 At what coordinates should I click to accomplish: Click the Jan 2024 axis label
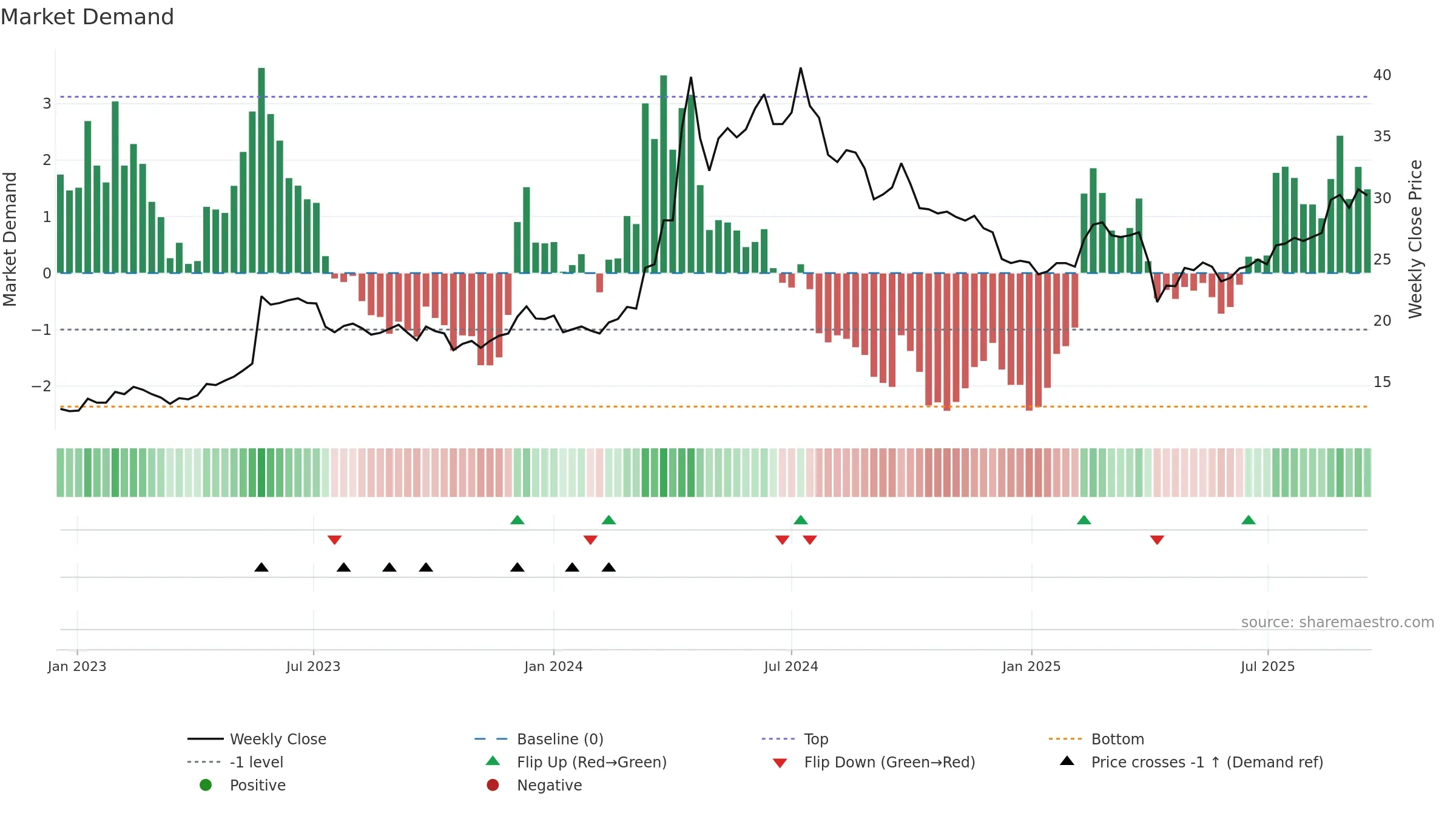click(553, 666)
